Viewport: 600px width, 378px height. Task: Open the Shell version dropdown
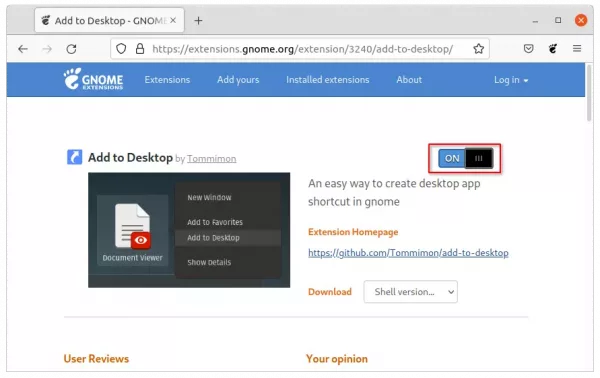pos(411,292)
